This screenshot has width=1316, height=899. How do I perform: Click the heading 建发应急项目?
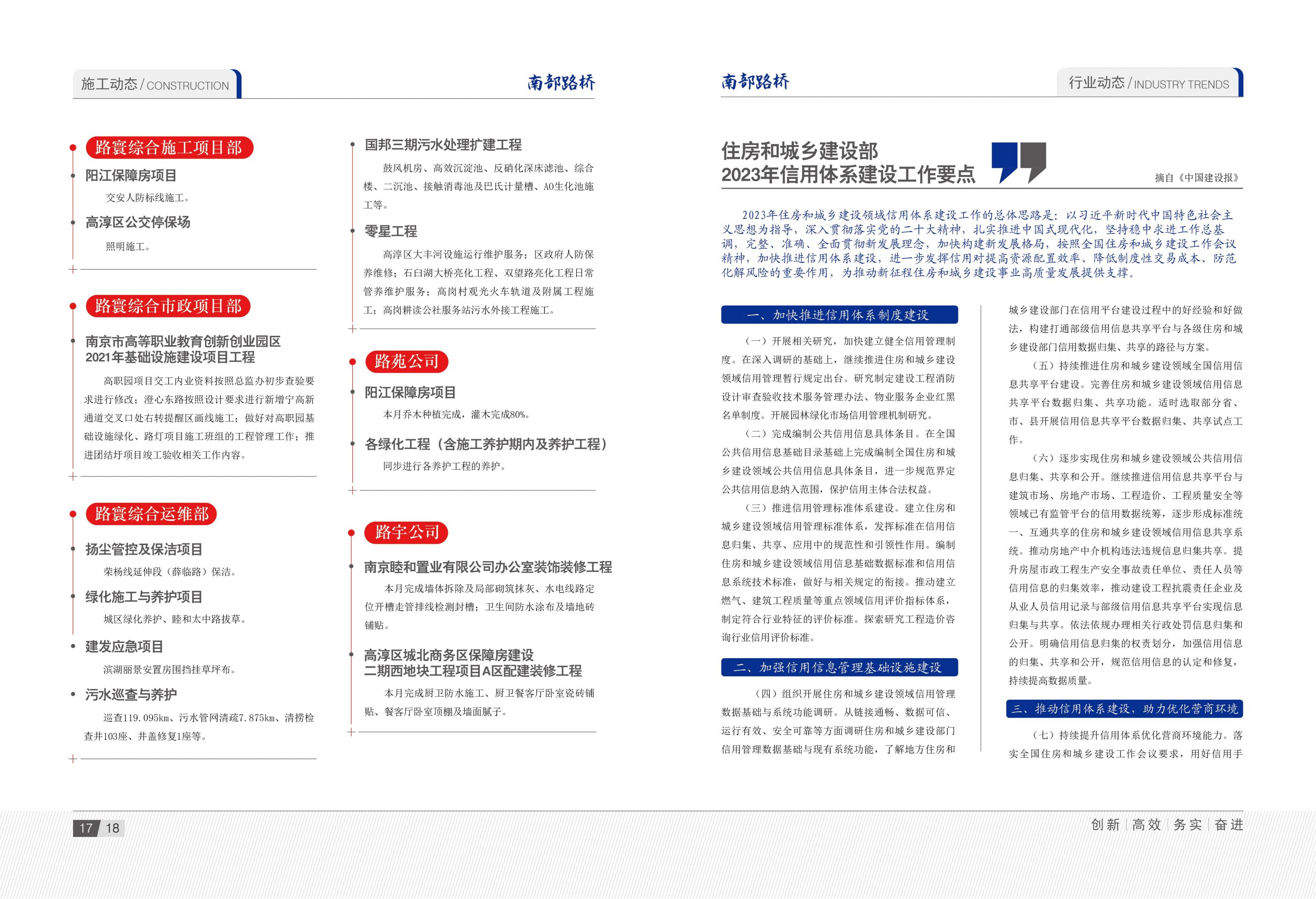pyautogui.click(x=124, y=646)
